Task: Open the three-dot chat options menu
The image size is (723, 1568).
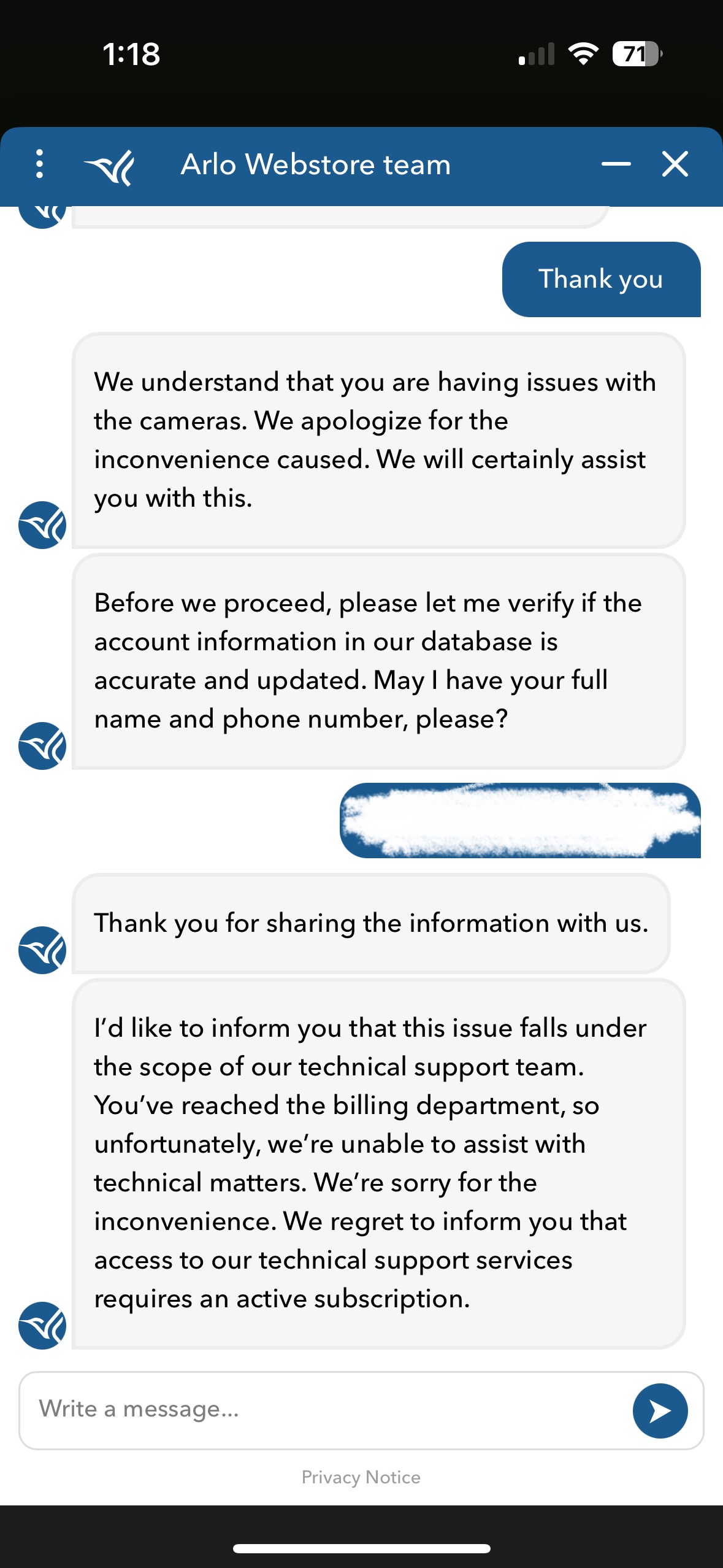Action: [40, 164]
